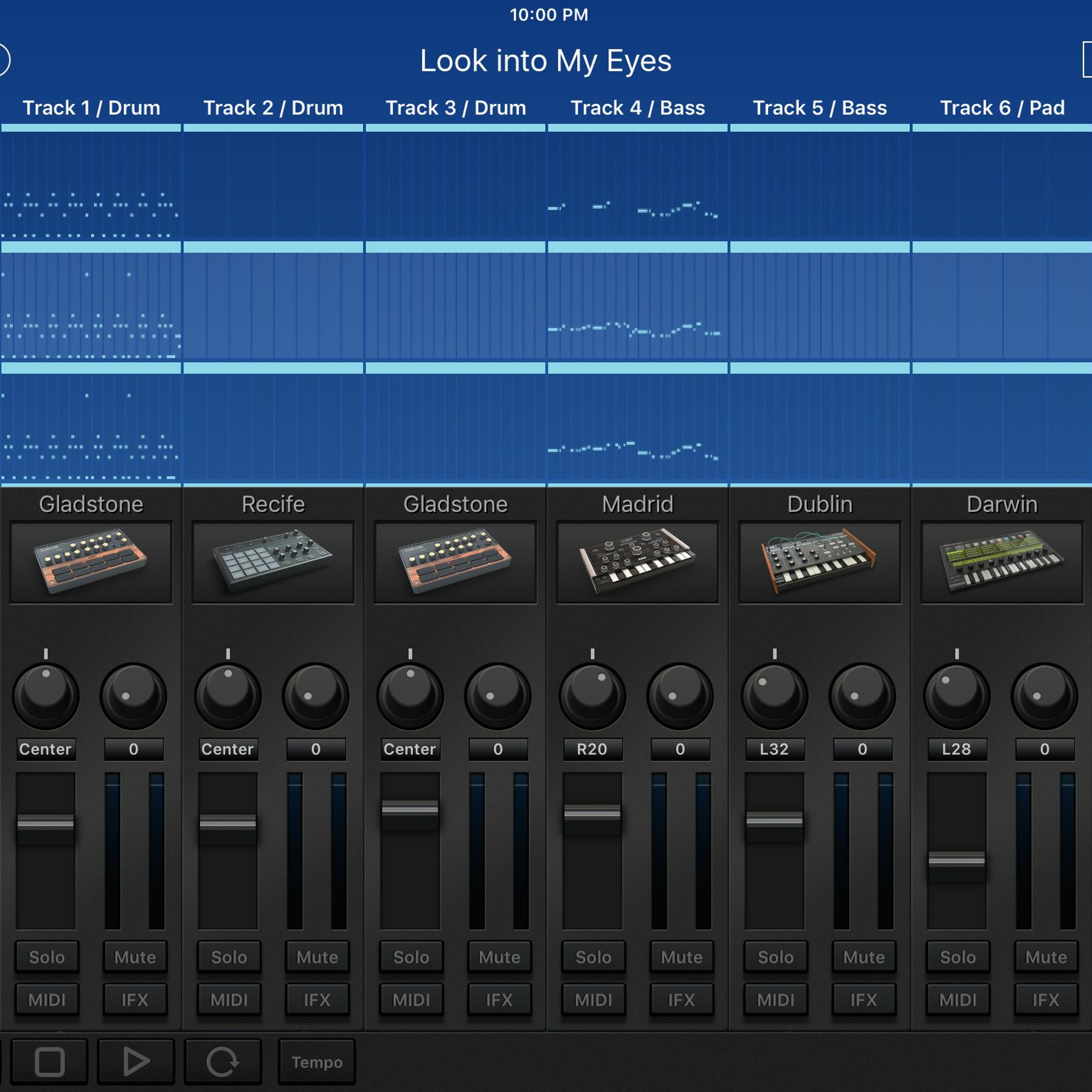Select the Track 4 / Bass header
This screenshot has height=1092, width=1092.
pos(638,107)
